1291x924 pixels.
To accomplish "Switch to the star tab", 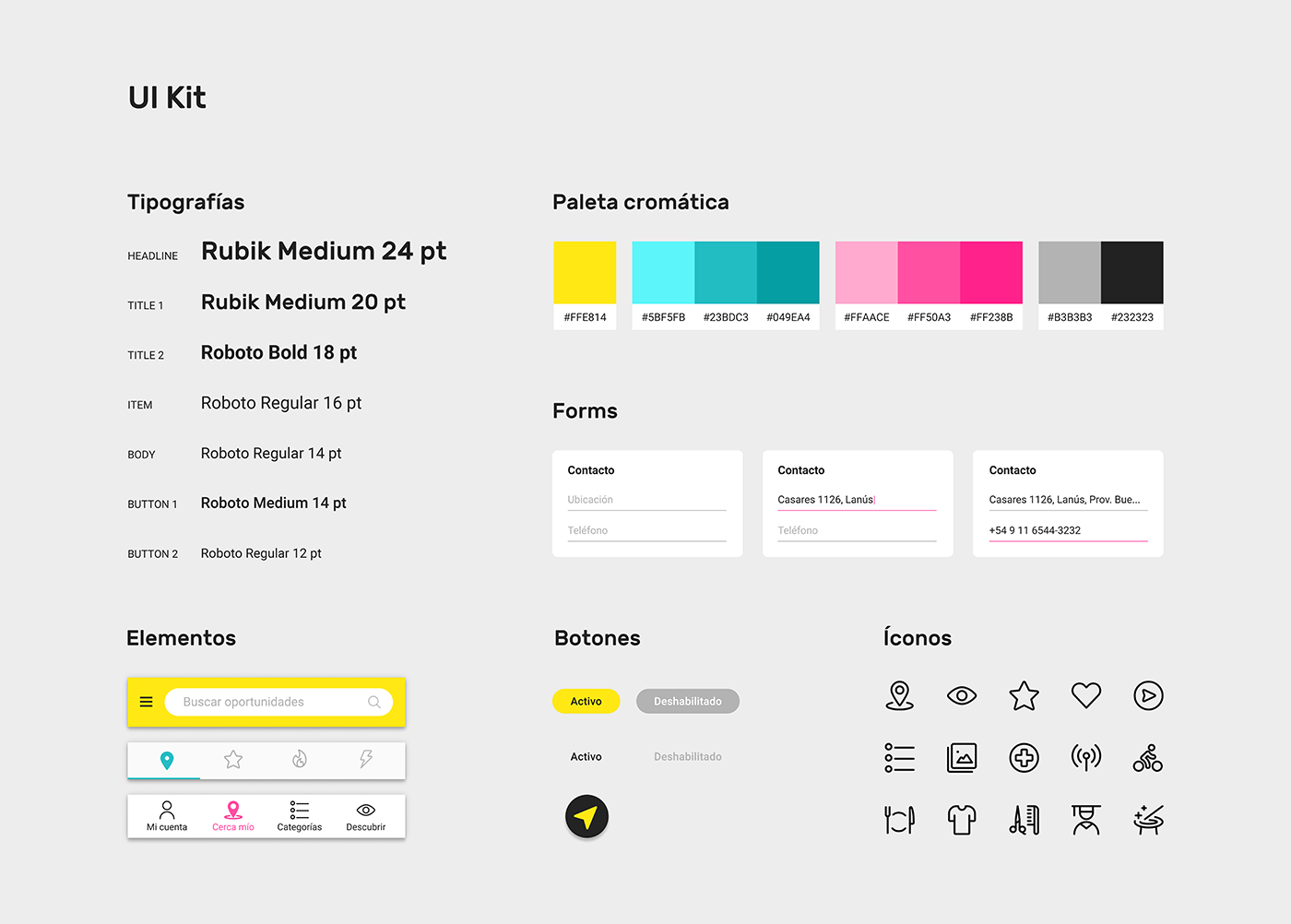I will click(233, 760).
